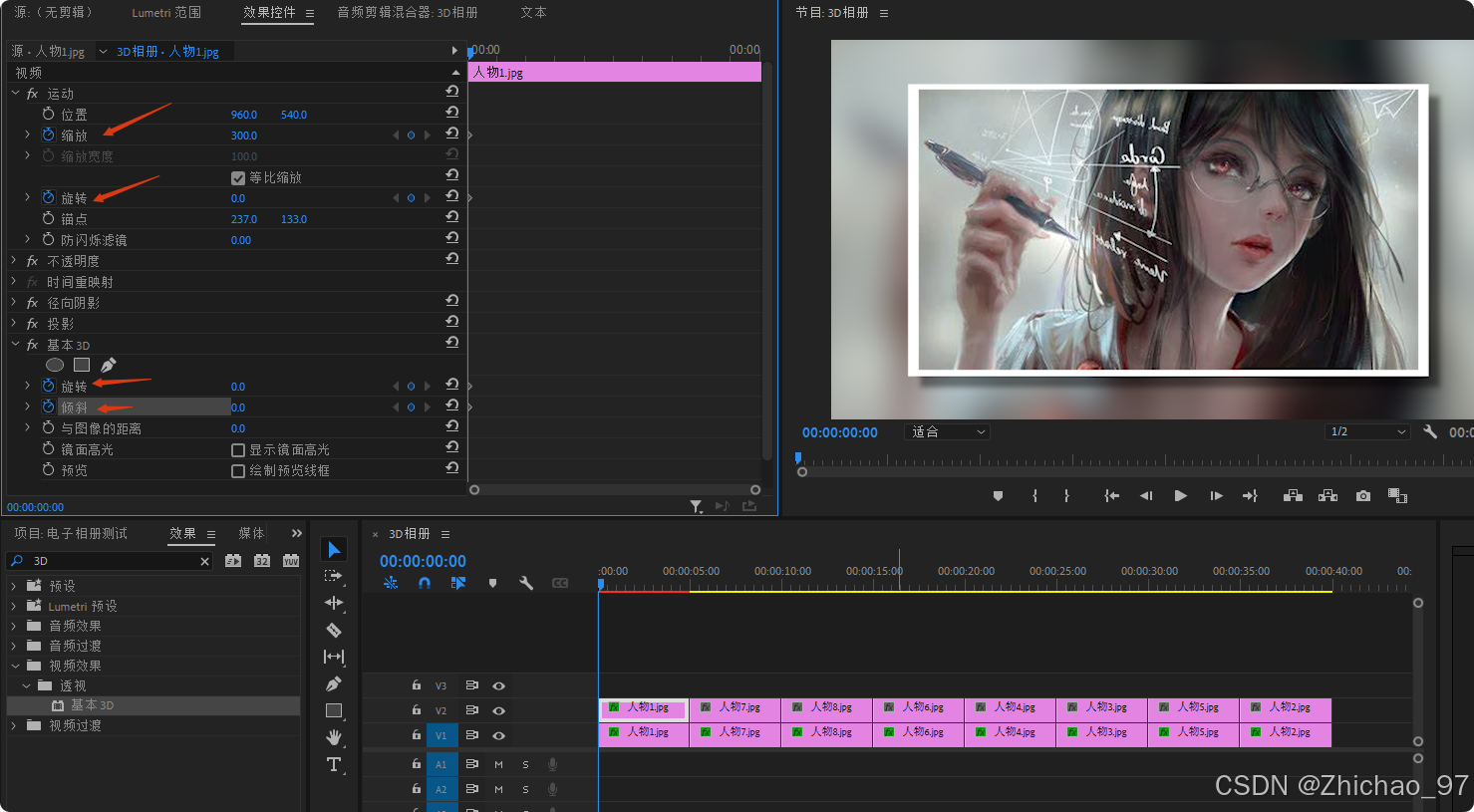The width and height of the screenshot is (1474, 812).
Task: Open the 媒体 tab in the project panel
Action: 251,533
